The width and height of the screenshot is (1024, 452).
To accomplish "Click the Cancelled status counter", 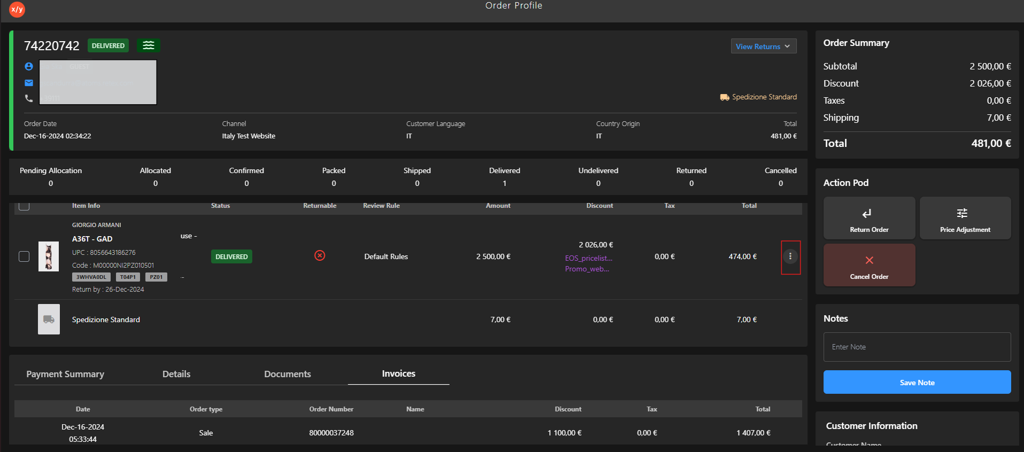I will coord(780,176).
